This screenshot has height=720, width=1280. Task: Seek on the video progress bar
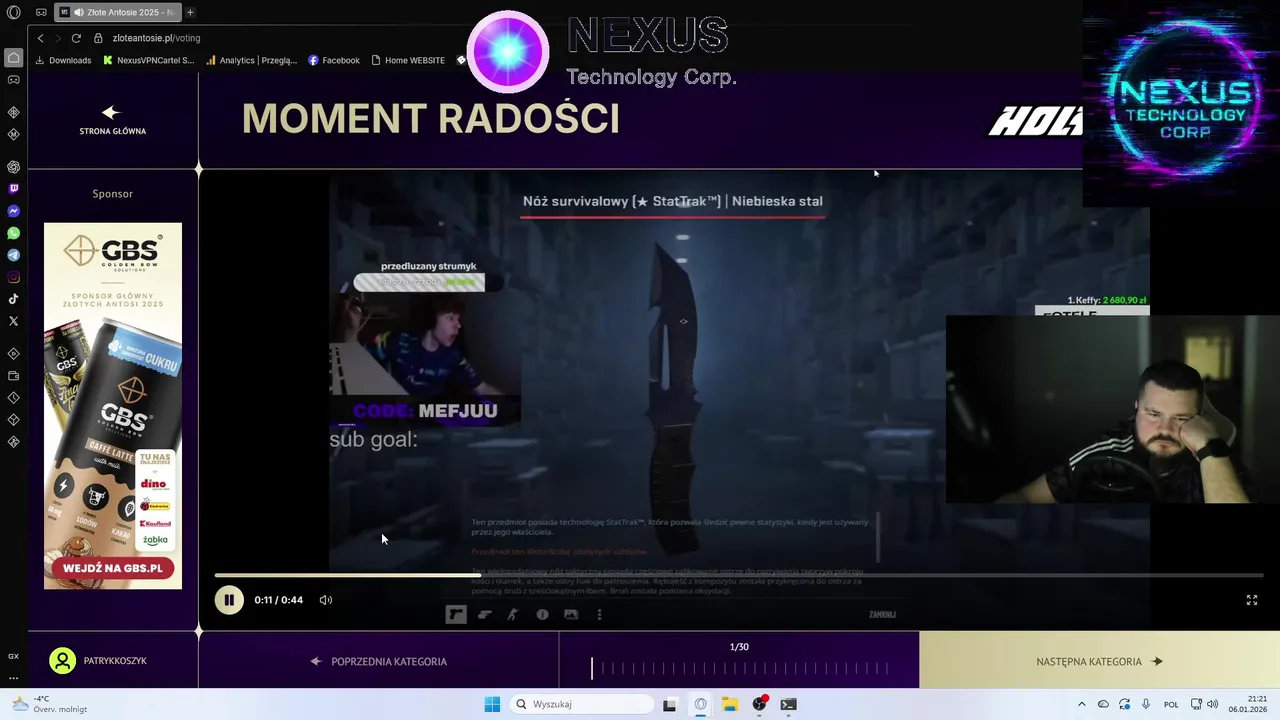coord(739,575)
